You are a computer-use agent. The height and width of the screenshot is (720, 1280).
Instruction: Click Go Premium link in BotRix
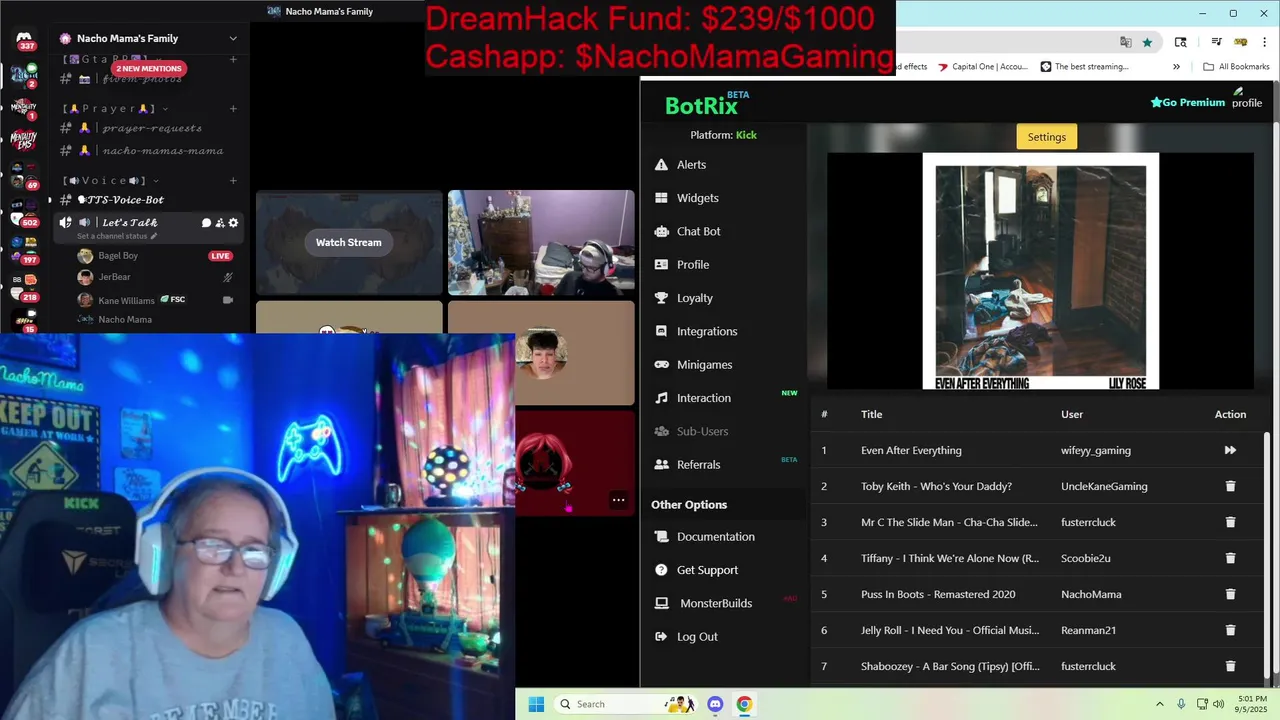(1187, 102)
